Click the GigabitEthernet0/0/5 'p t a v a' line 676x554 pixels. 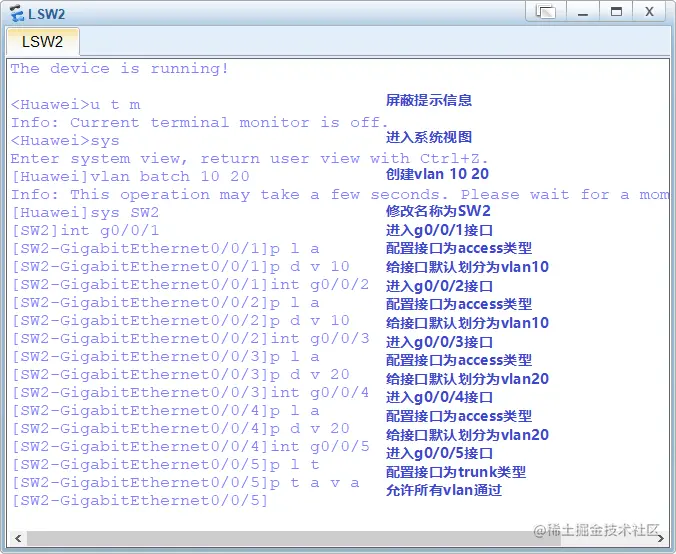[x=185, y=482]
